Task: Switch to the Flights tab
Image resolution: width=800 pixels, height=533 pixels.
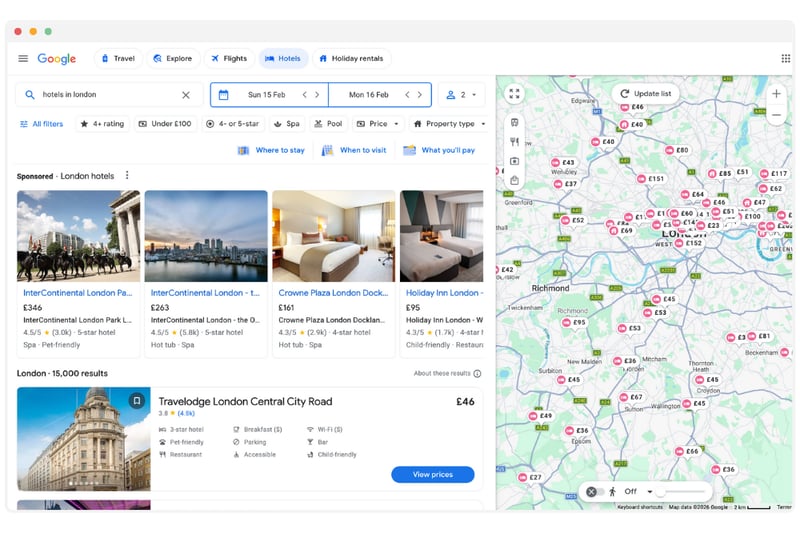Action: pyautogui.click(x=229, y=58)
